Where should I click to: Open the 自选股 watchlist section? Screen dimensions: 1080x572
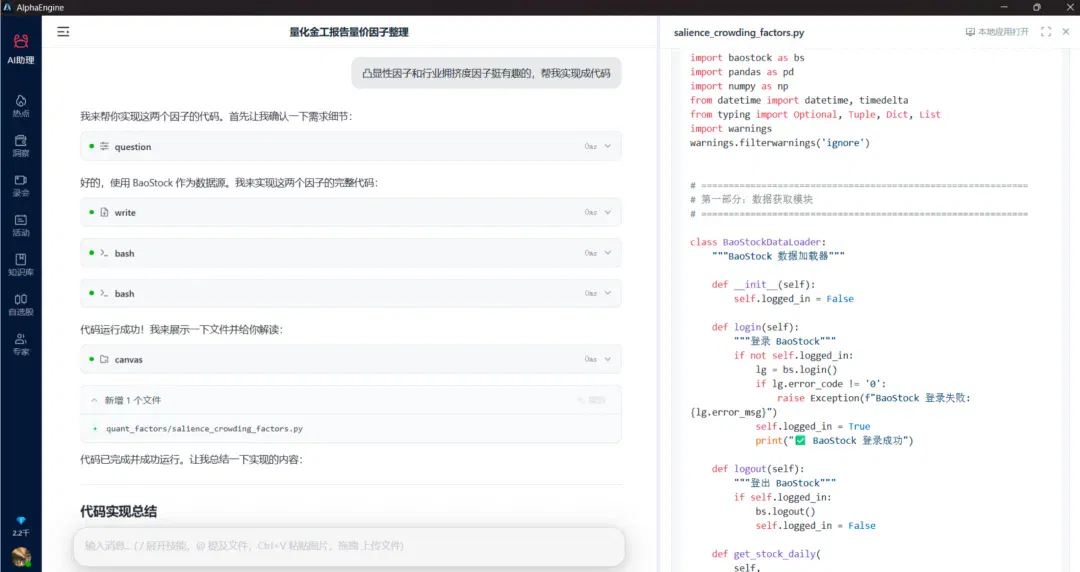pos(21,305)
